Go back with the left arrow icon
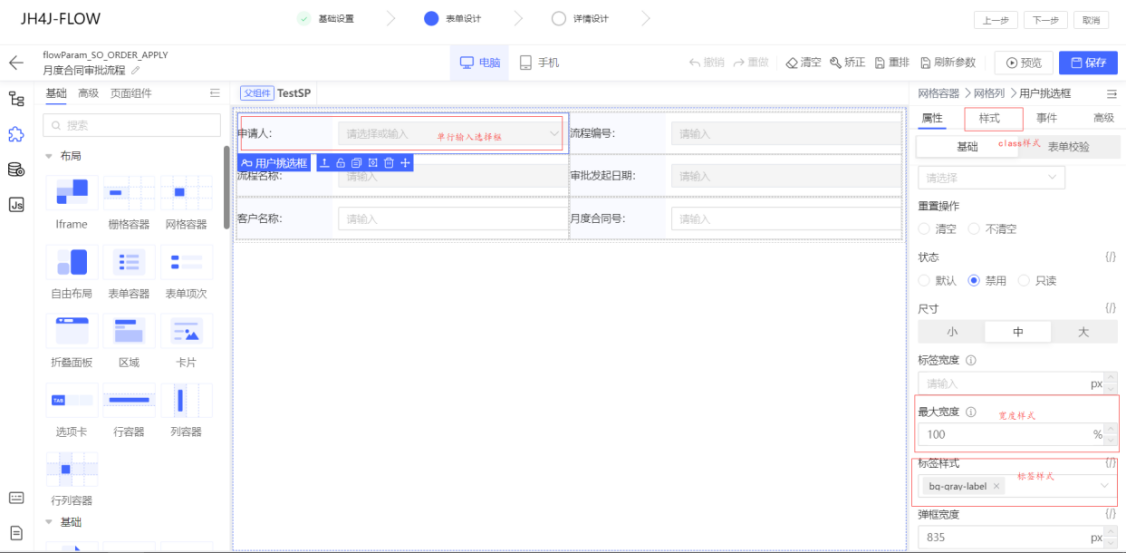The image size is (1126, 553). click(x=16, y=62)
